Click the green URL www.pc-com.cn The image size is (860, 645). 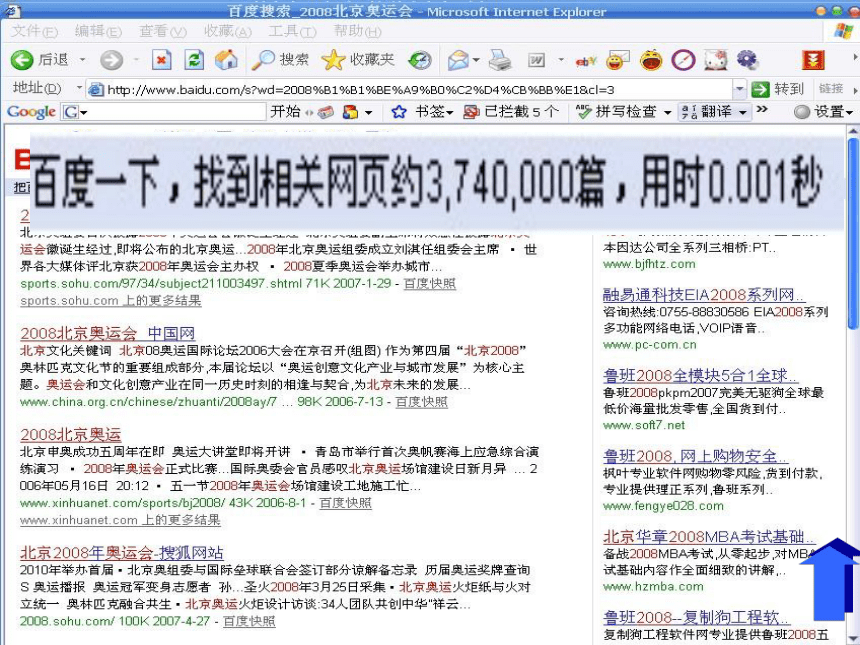pos(650,344)
